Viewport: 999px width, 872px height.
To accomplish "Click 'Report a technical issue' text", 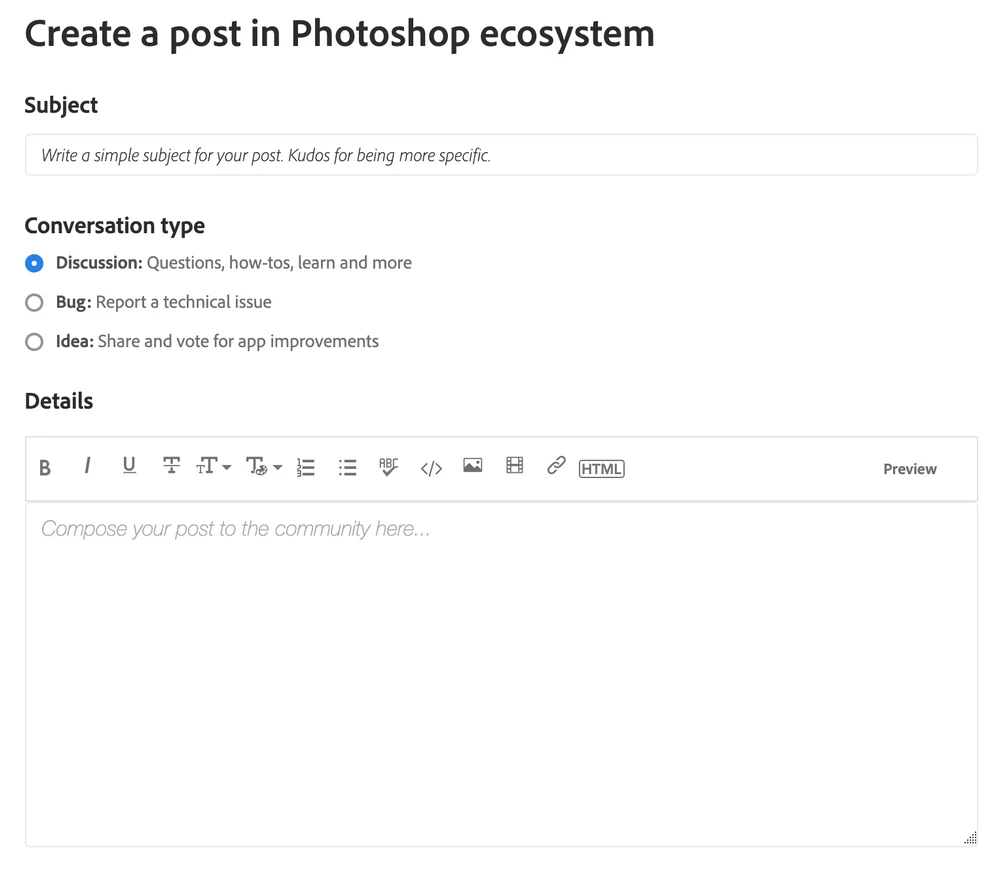I will [x=183, y=302].
